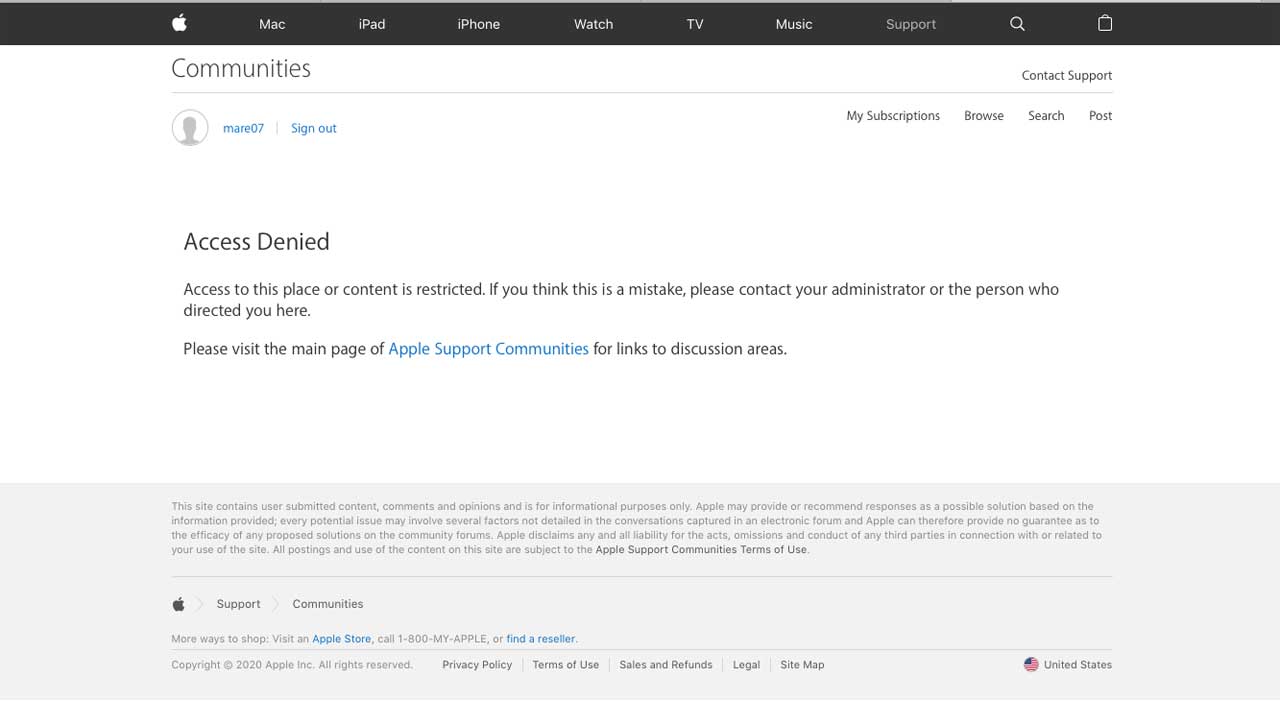Screen dimensions: 1280x701
Task: Open the find a reseller link
Action: pos(541,639)
